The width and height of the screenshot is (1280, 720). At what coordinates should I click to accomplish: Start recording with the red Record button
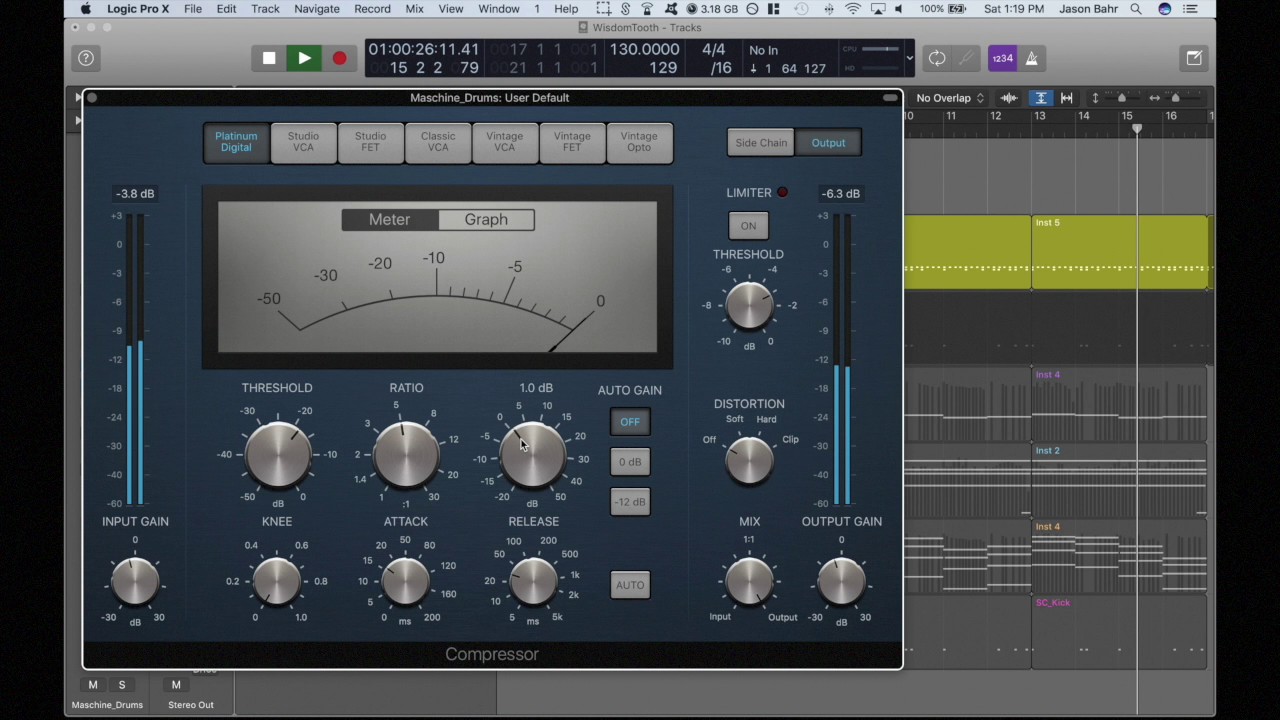point(339,58)
